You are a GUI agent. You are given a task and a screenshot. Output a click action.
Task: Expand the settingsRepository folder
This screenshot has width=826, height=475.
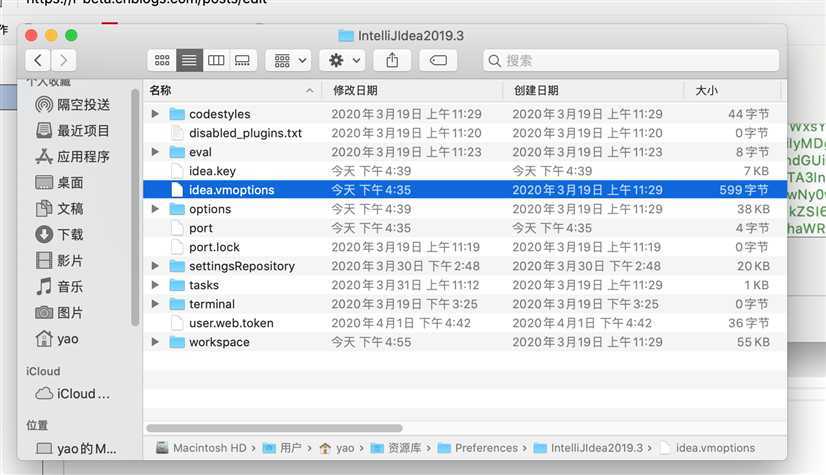155,266
